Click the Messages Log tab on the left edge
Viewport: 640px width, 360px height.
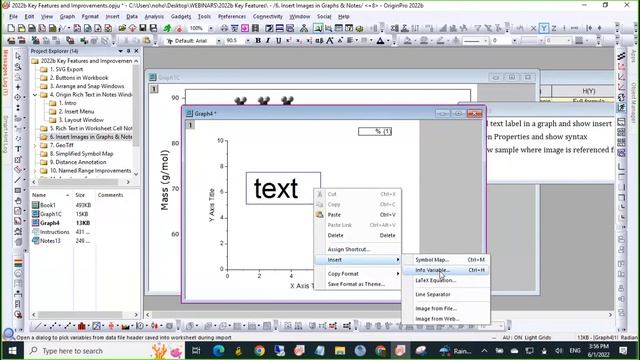click(x=5, y=72)
